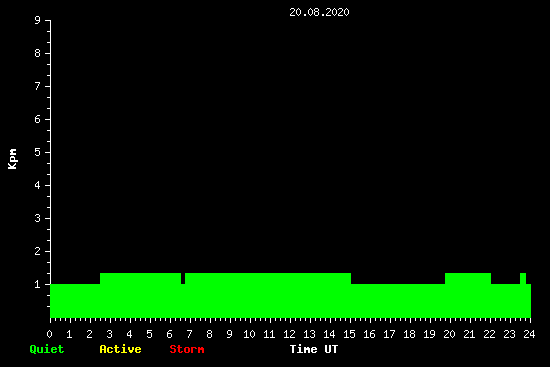Select the red Storm legend label
Screen dimensions: 550x367
pyautogui.click(x=187, y=349)
